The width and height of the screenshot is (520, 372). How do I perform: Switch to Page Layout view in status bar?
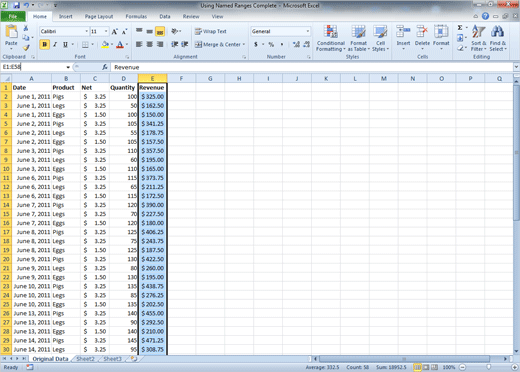(x=426, y=367)
